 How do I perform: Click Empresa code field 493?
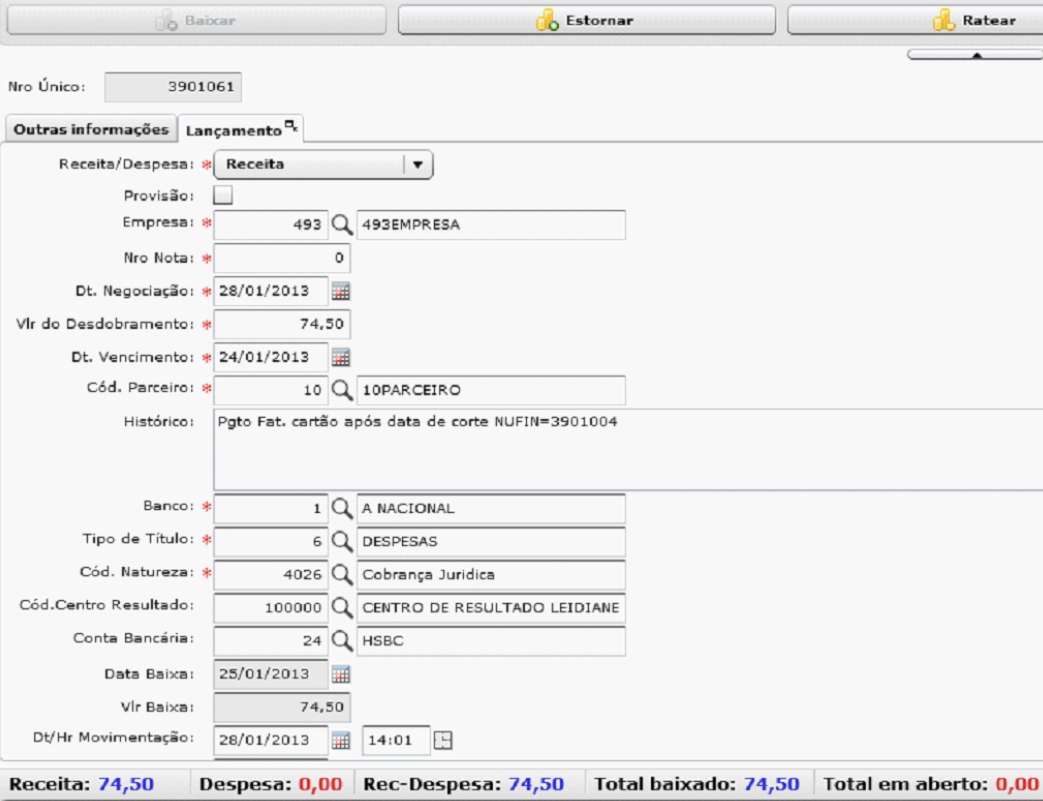click(271, 224)
